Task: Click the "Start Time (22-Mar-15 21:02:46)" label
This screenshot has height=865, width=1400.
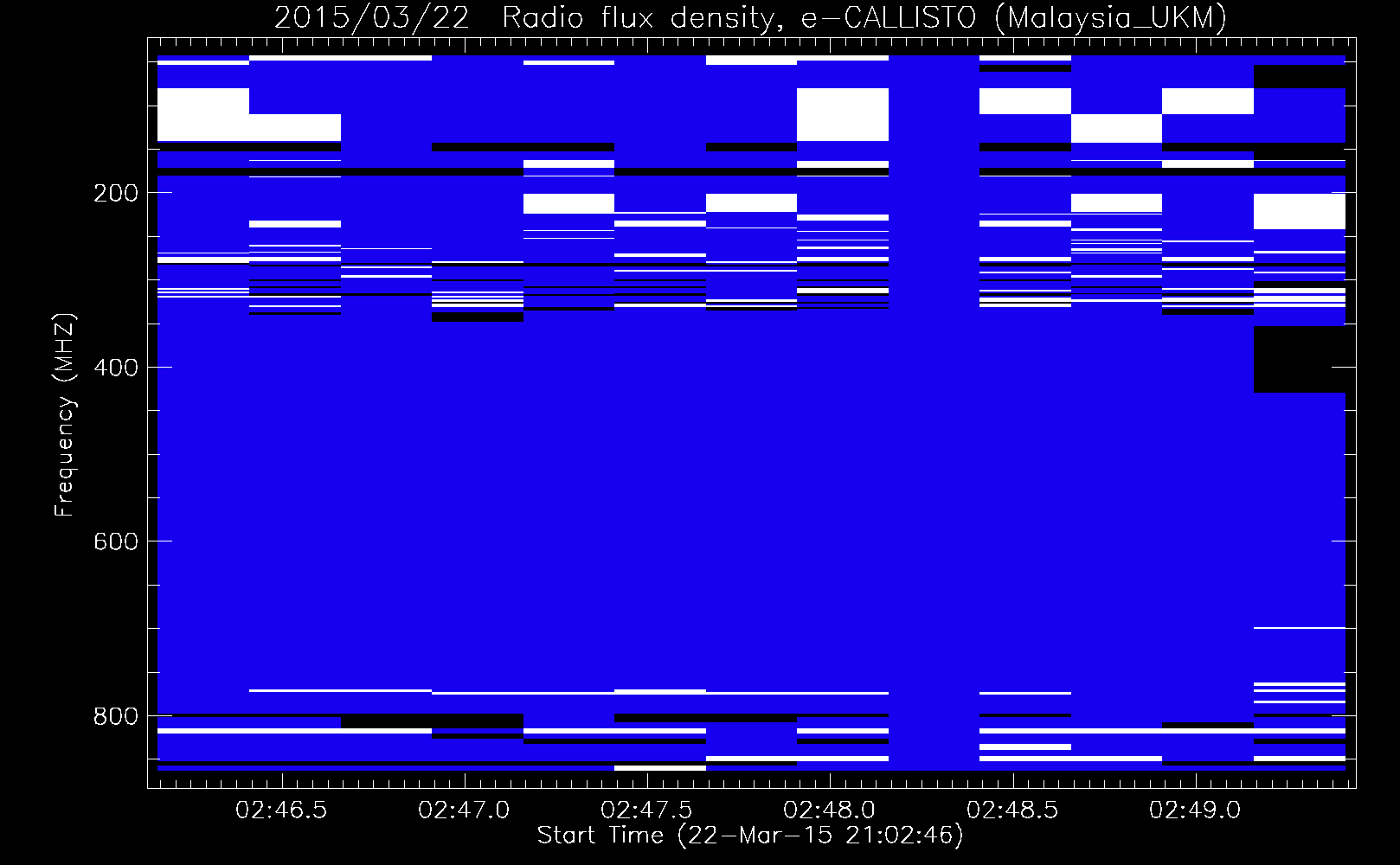Action: coord(750,836)
